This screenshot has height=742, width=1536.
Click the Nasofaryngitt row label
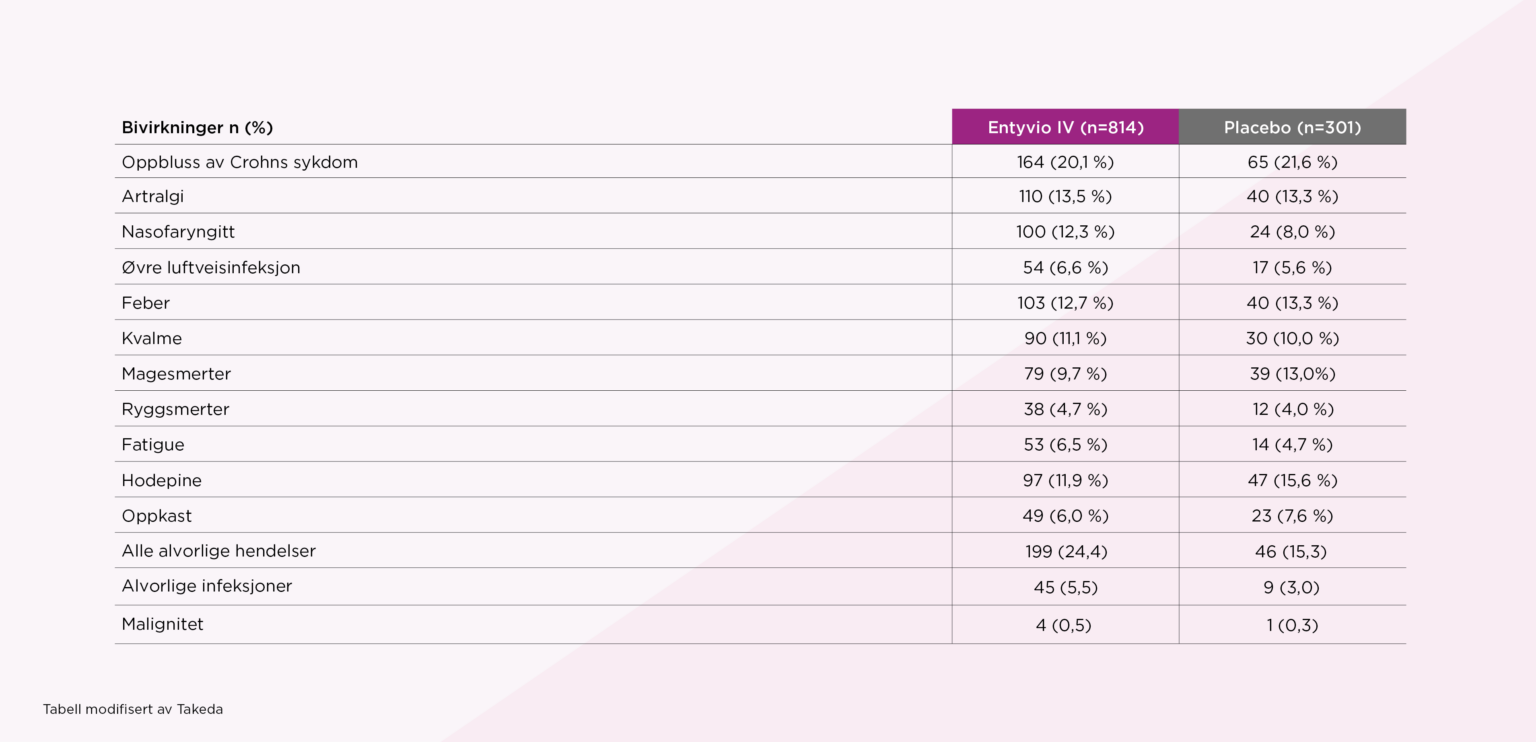pyautogui.click(x=178, y=232)
